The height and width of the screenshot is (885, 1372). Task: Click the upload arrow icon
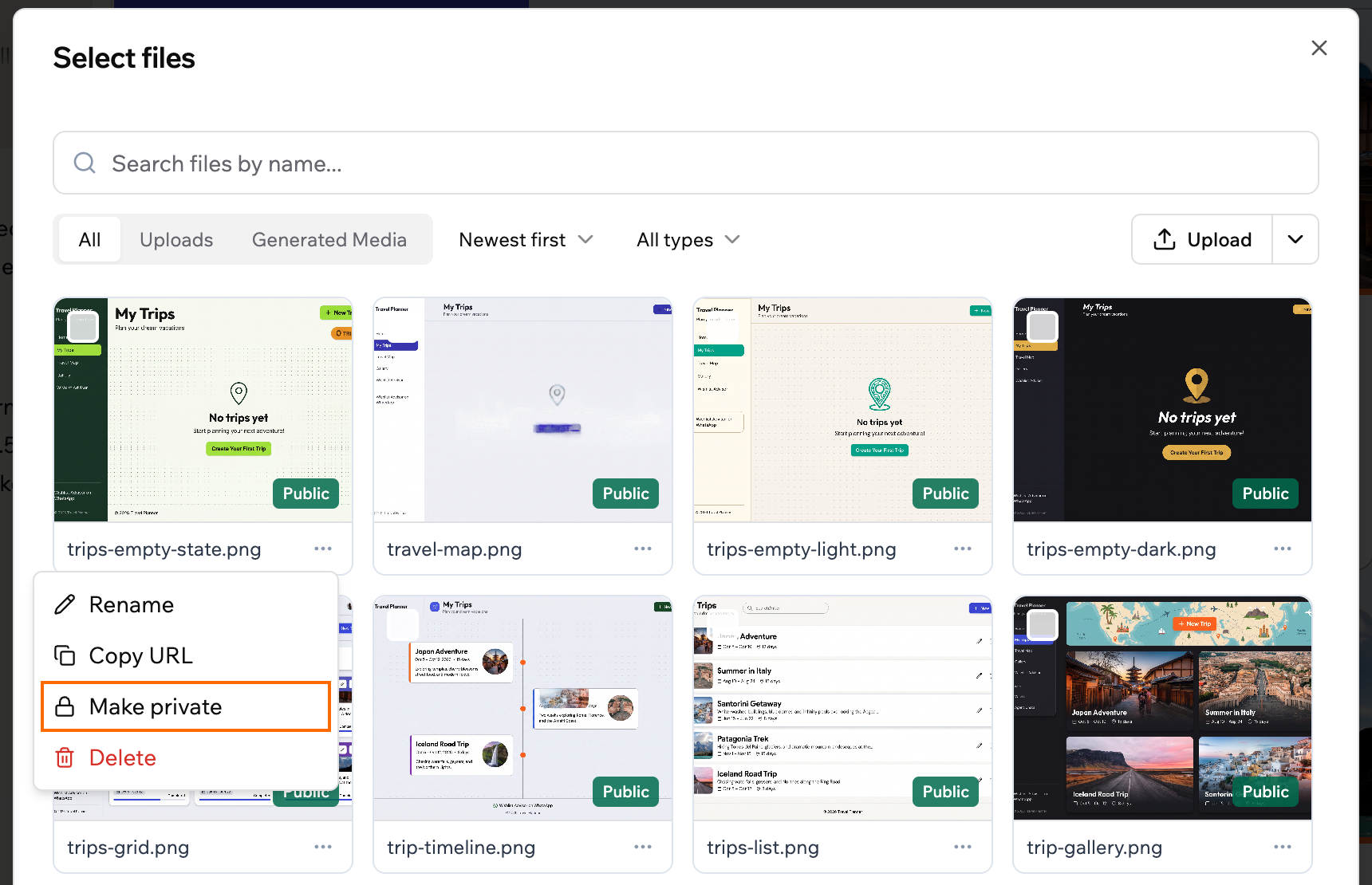1165,239
